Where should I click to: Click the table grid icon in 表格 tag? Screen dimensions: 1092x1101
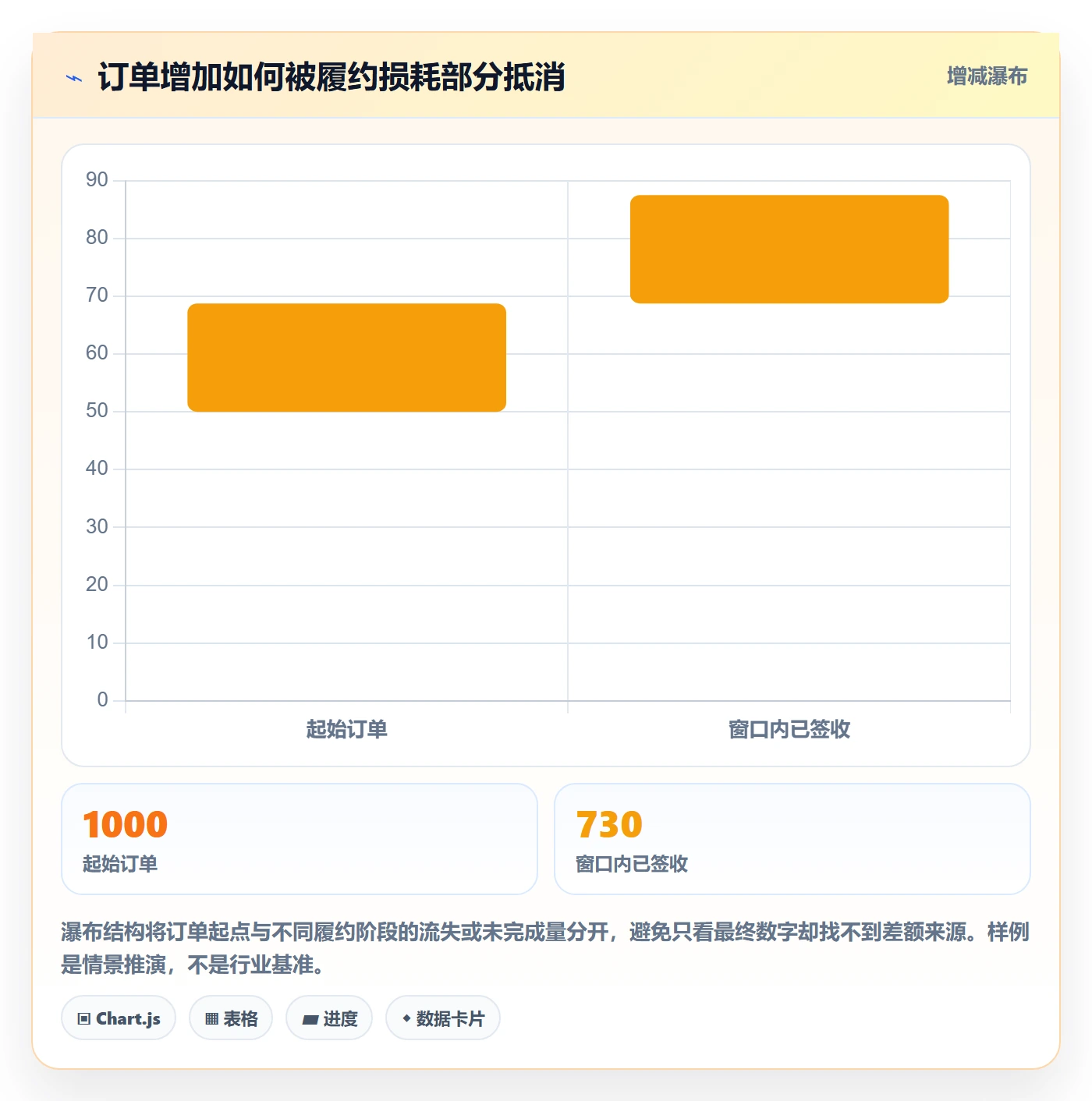[211, 1018]
